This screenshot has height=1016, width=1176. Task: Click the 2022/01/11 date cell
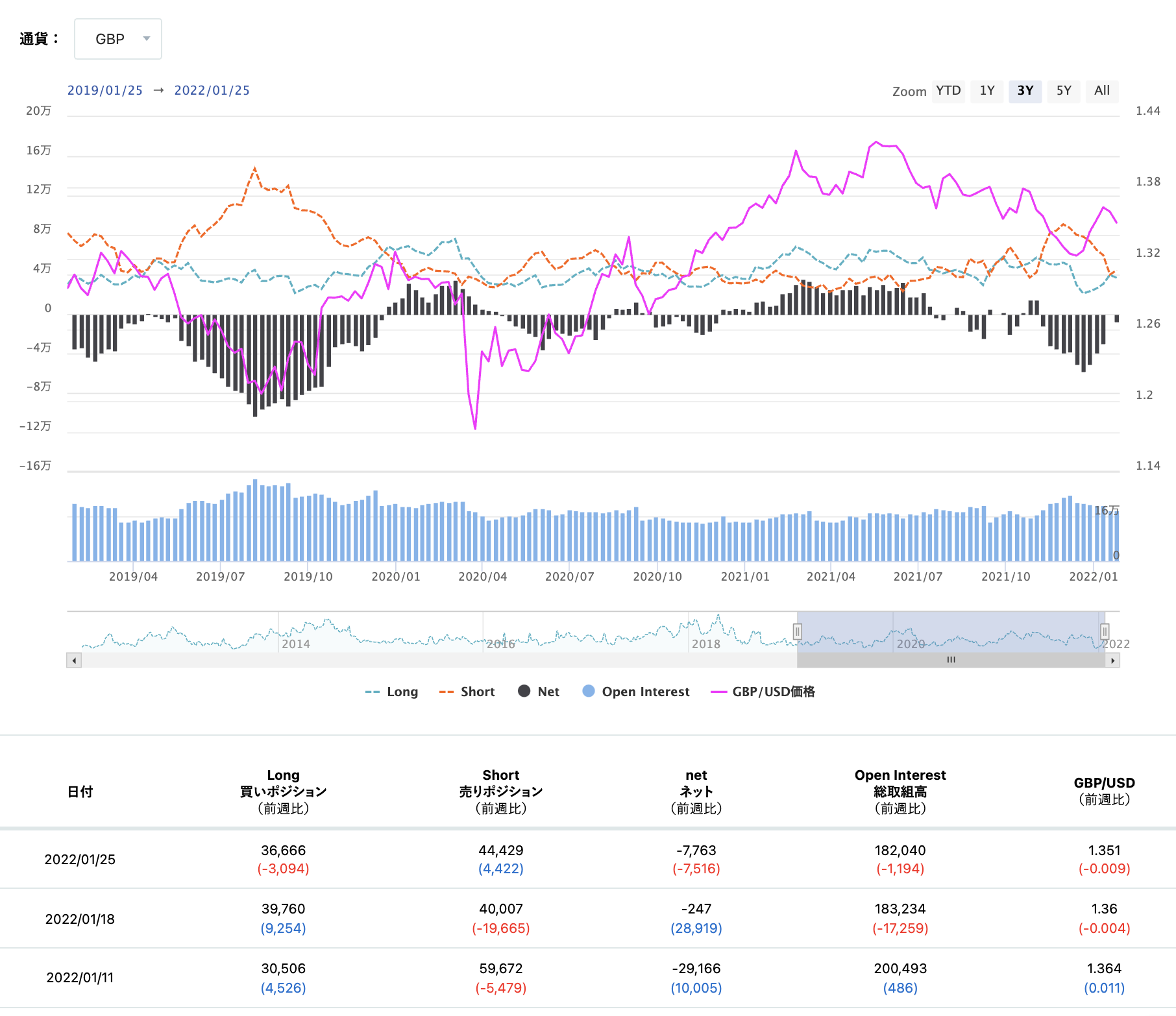(80, 978)
